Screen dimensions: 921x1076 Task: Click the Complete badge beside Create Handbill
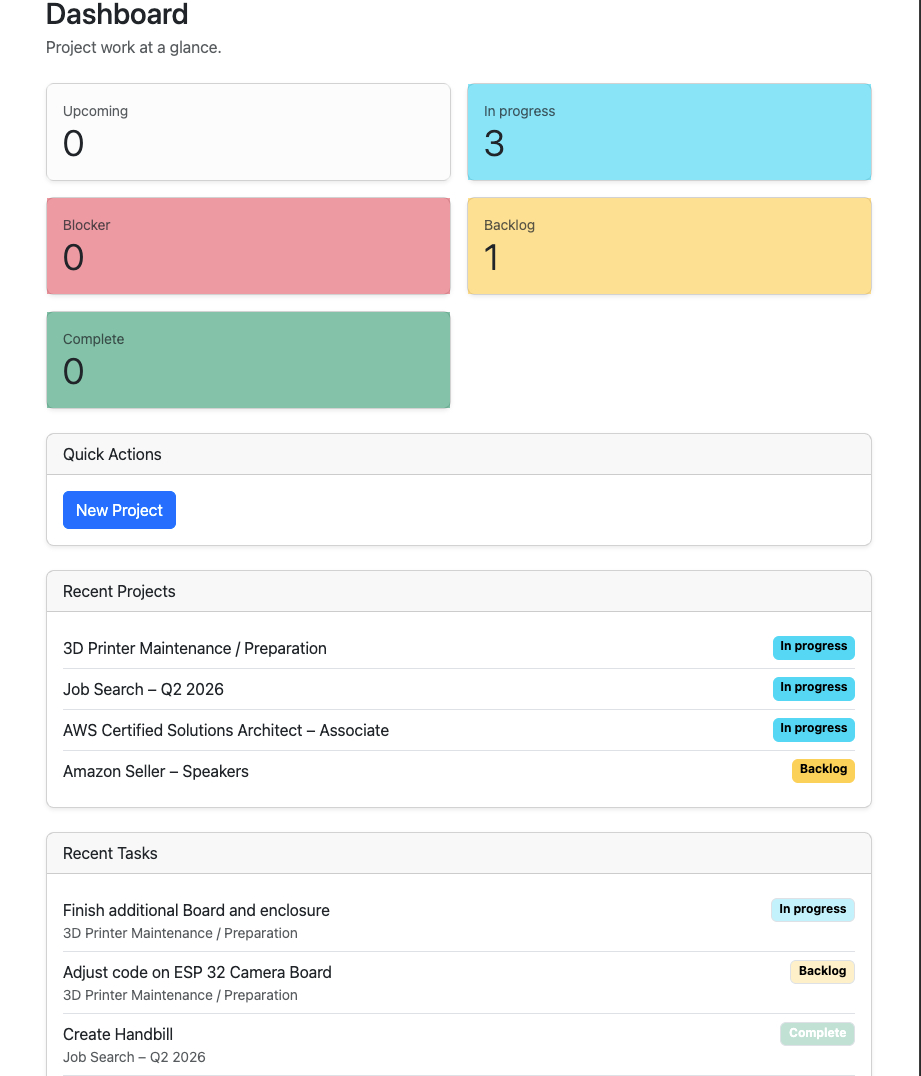click(x=817, y=1033)
